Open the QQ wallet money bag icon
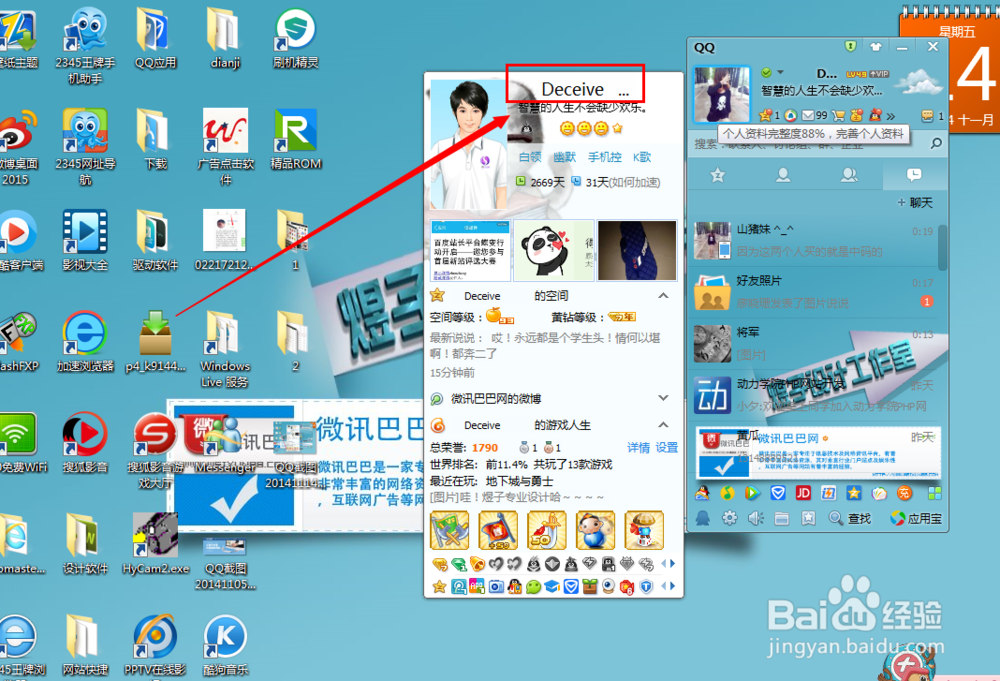1000x681 pixels. coord(857,115)
